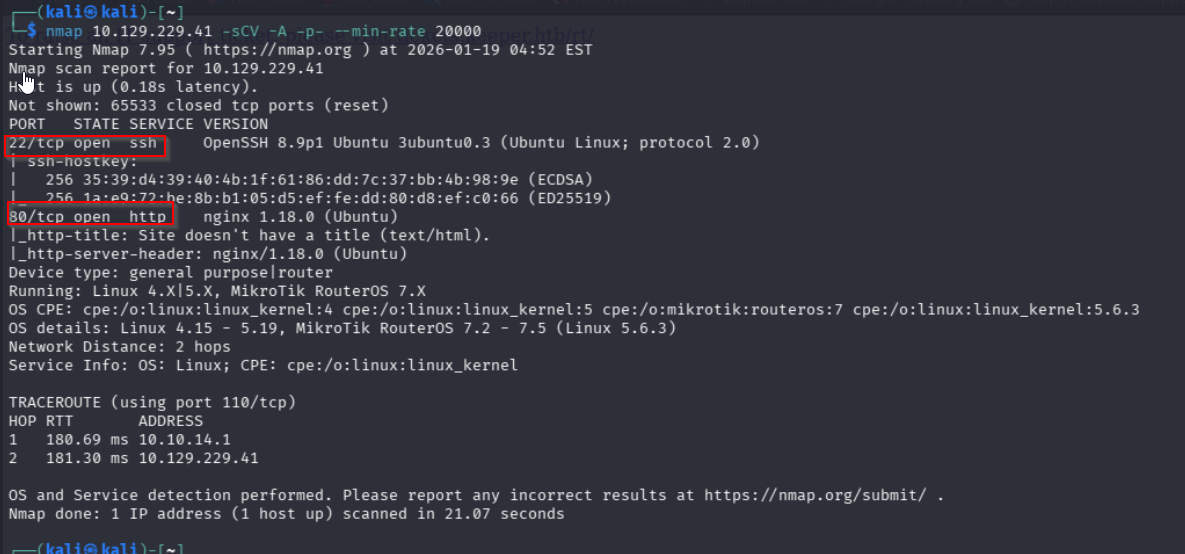Click the Device type line
This screenshot has height=554, width=1185.
(170, 272)
